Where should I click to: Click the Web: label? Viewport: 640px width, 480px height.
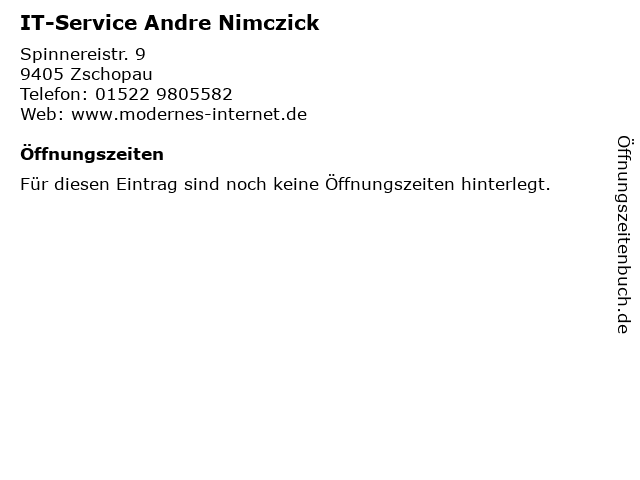[42, 114]
